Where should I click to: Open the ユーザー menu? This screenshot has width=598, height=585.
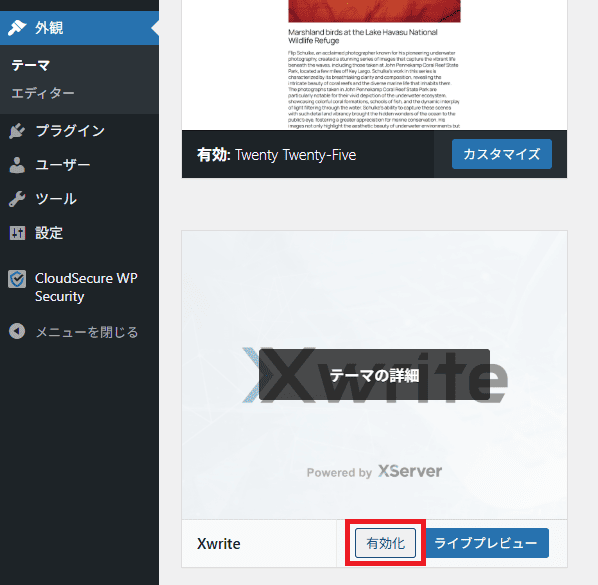(x=79, y=165)
